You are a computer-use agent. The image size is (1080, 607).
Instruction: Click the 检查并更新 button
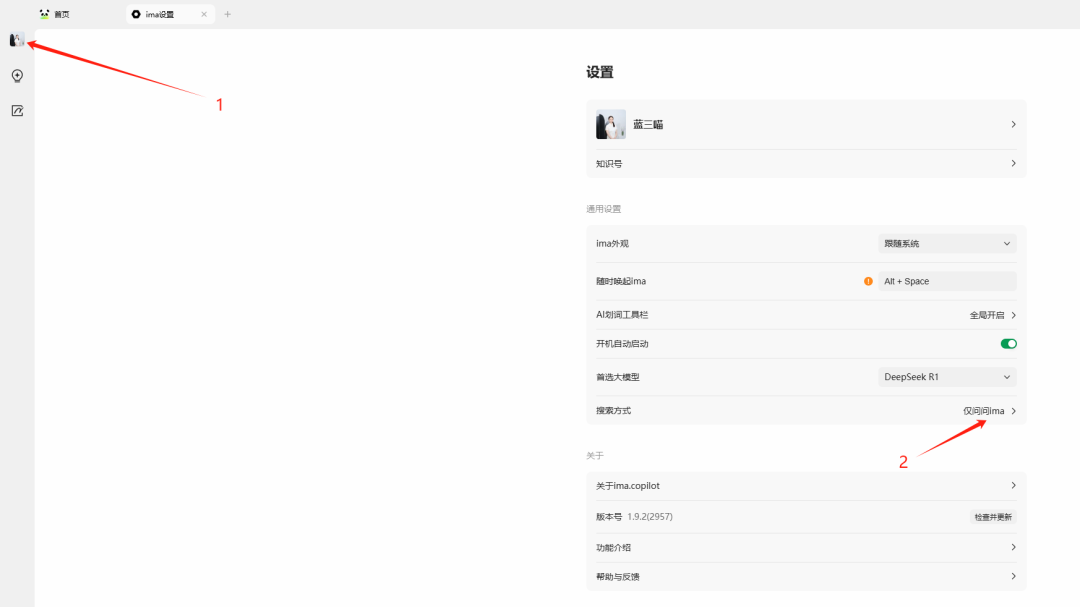(993, 517)
